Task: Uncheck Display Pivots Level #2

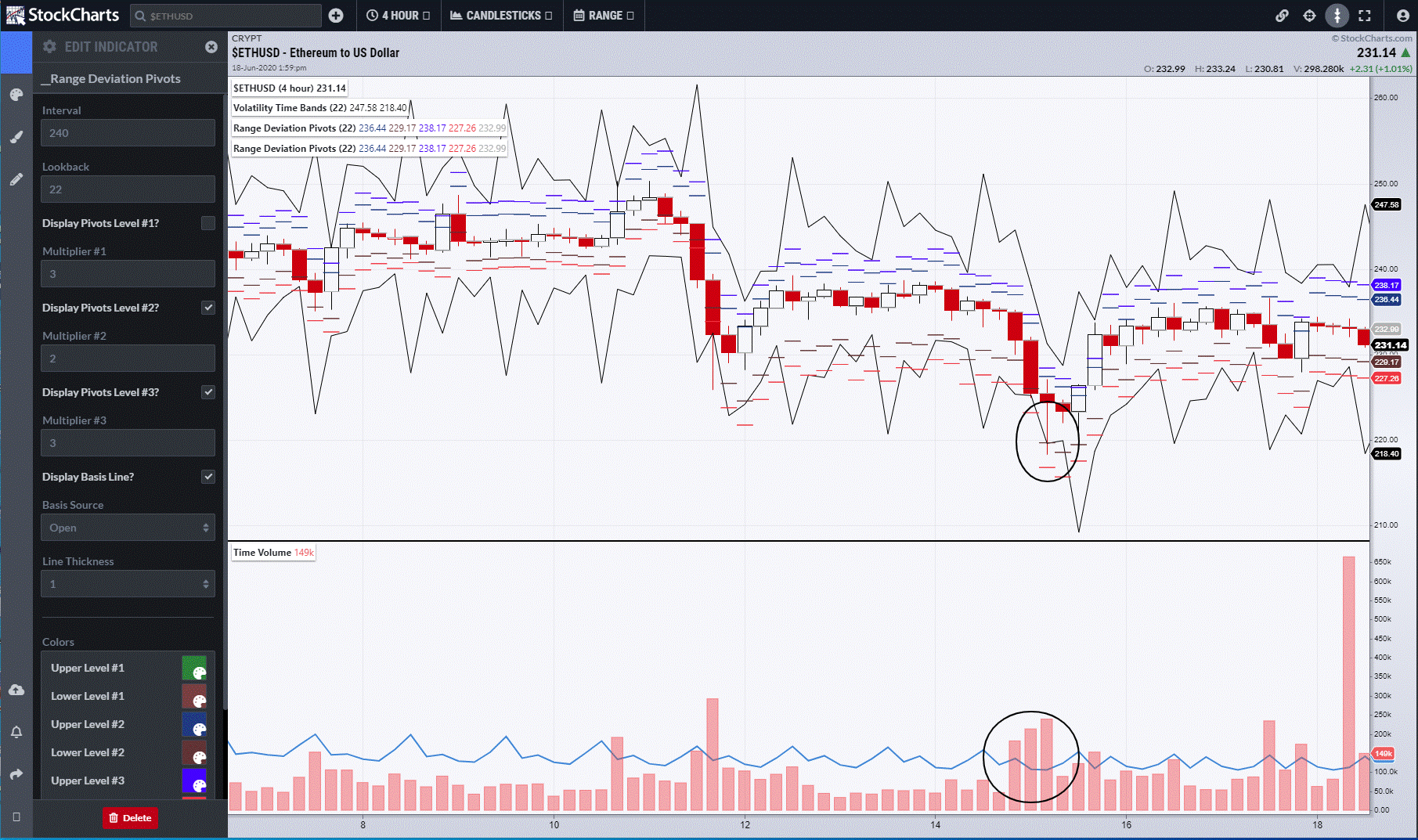Action: pos(208,308)
